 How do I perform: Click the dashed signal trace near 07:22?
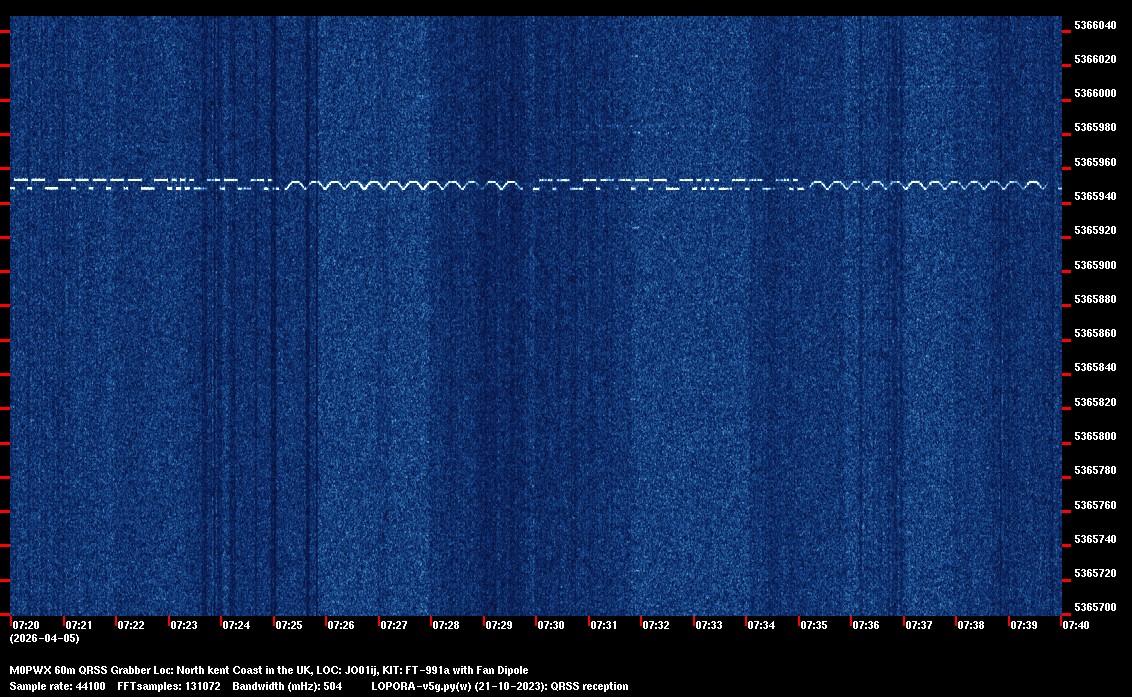click(x=130, y=183)
